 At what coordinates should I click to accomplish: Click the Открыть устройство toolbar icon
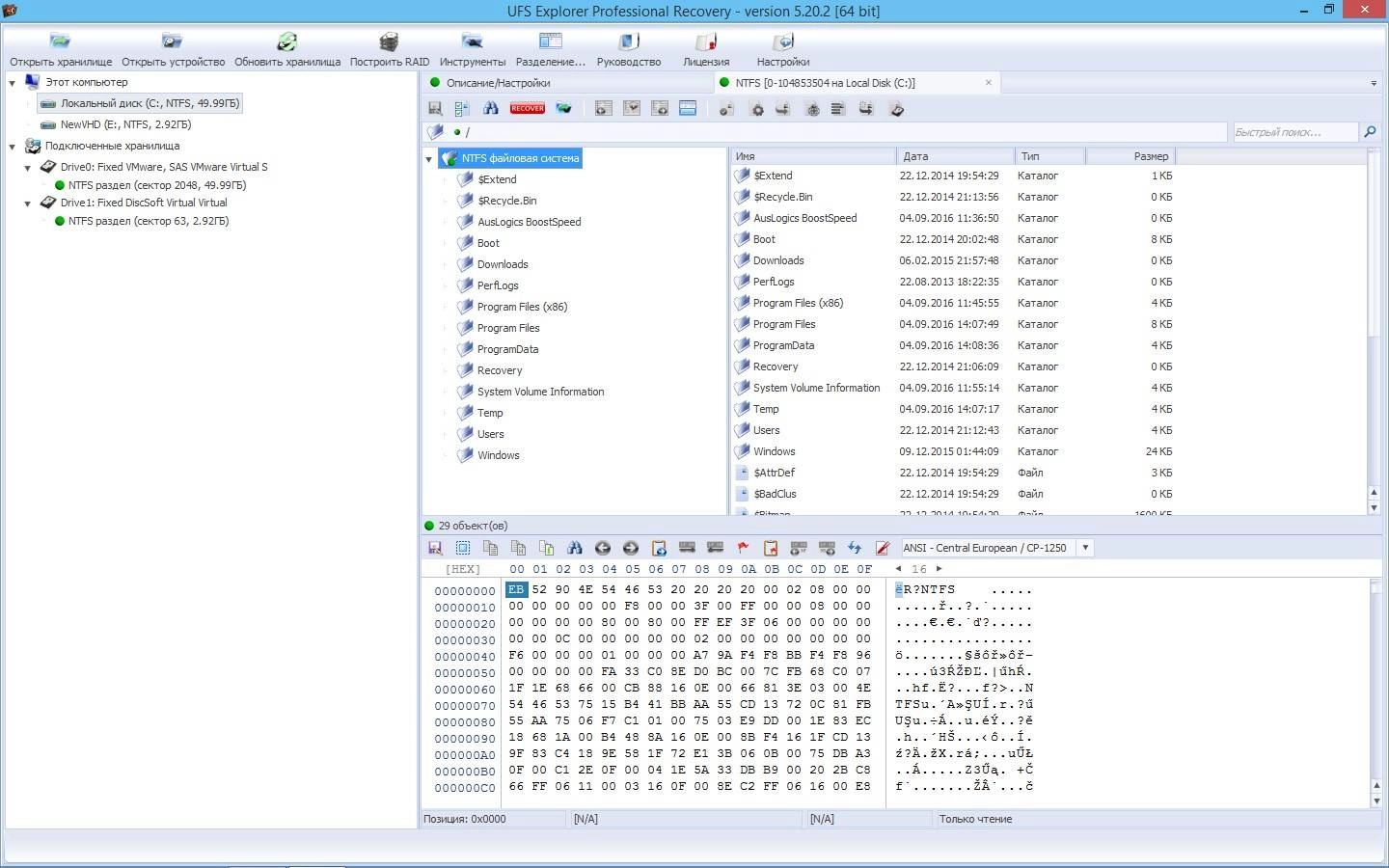[173, 41]
